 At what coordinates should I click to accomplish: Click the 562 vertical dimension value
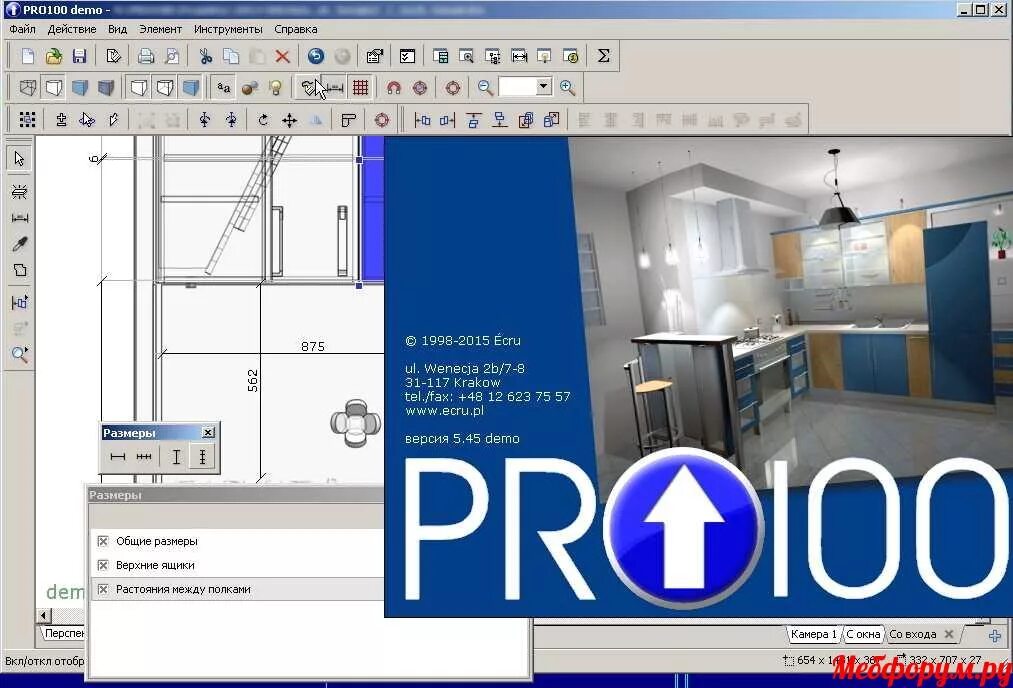(x=253, y=380)
